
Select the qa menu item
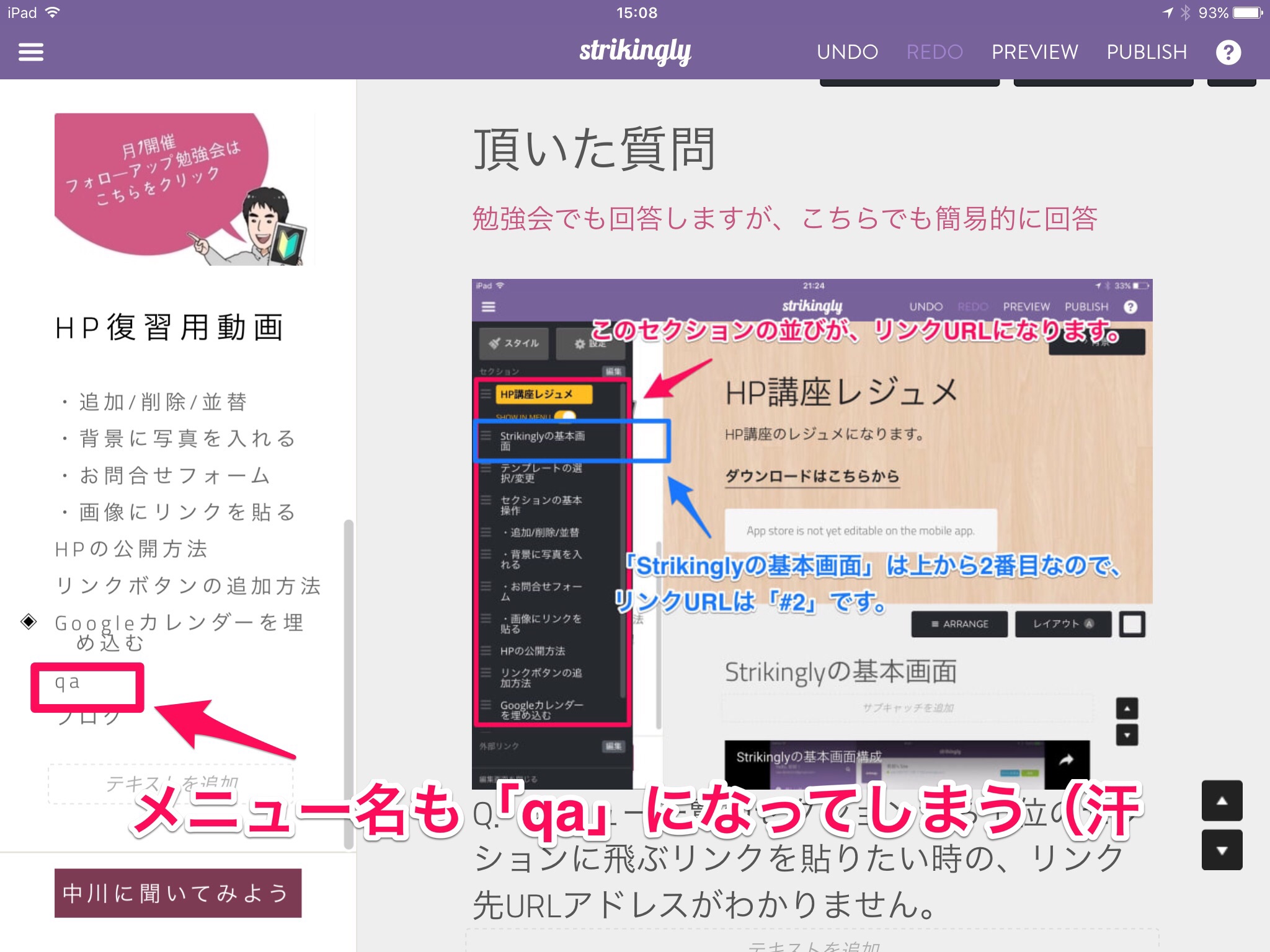point(68,683)
